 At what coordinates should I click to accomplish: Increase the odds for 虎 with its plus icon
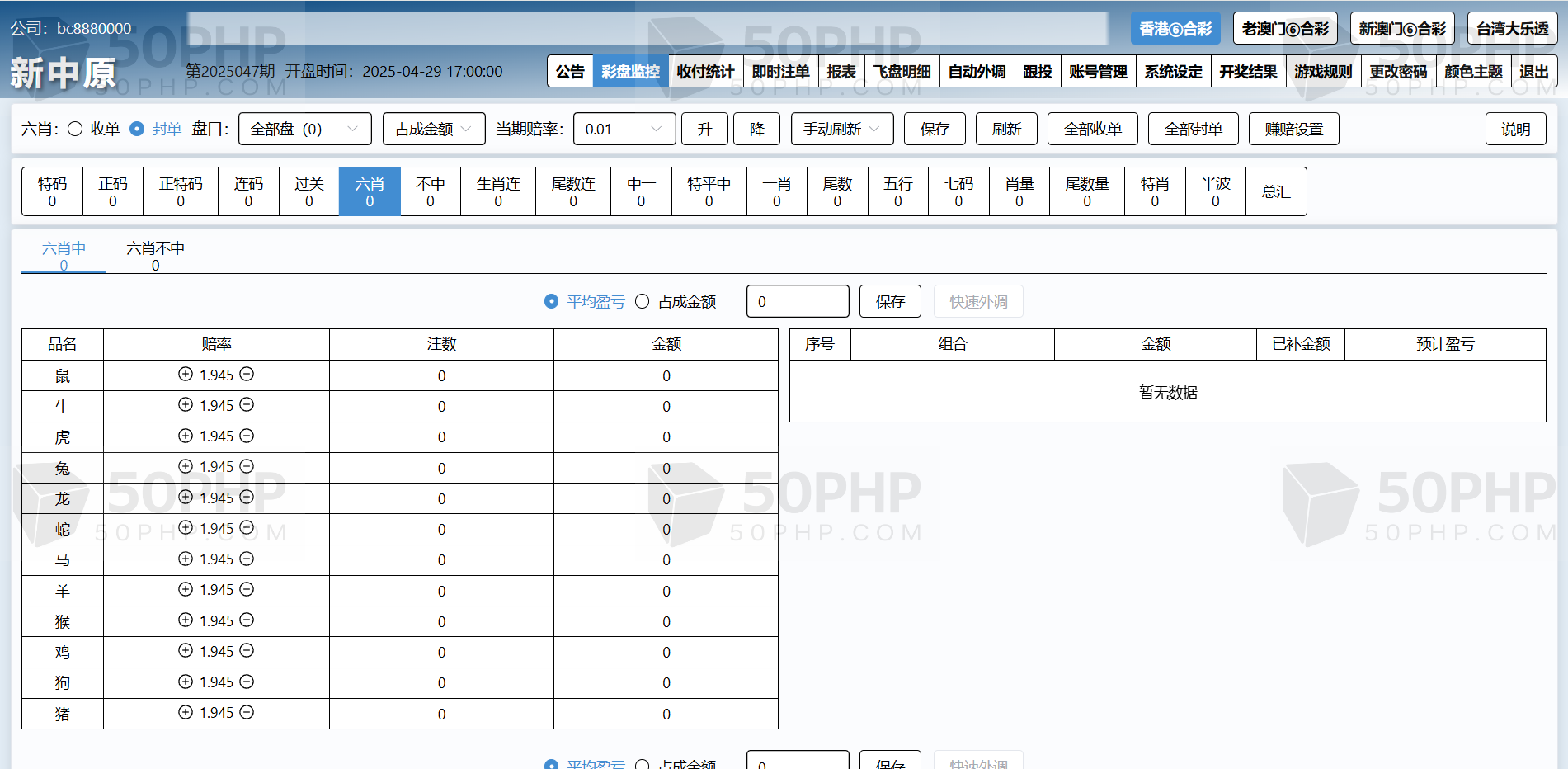pos(186,436)
